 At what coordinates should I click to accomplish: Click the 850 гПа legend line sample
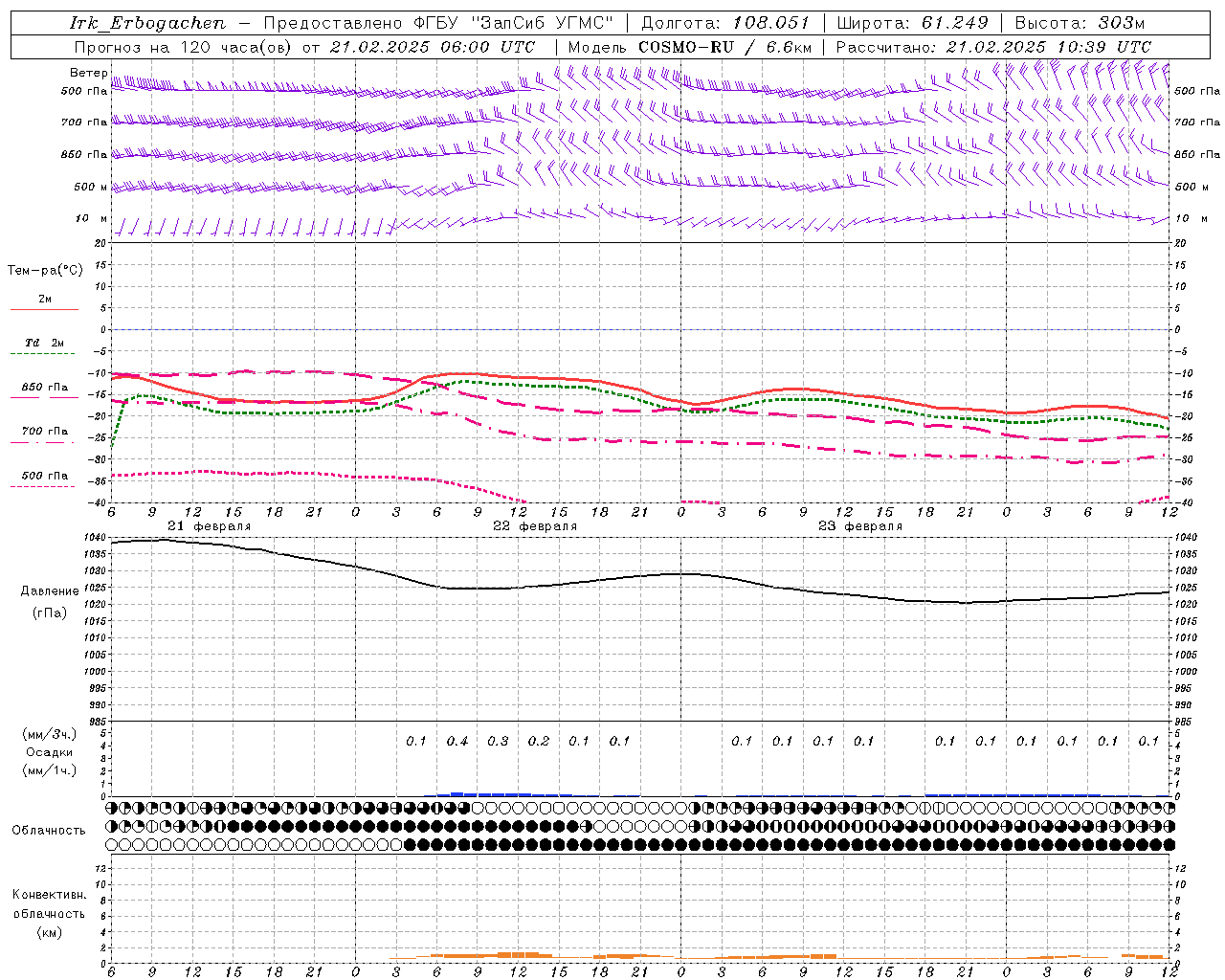pos(44,398)
